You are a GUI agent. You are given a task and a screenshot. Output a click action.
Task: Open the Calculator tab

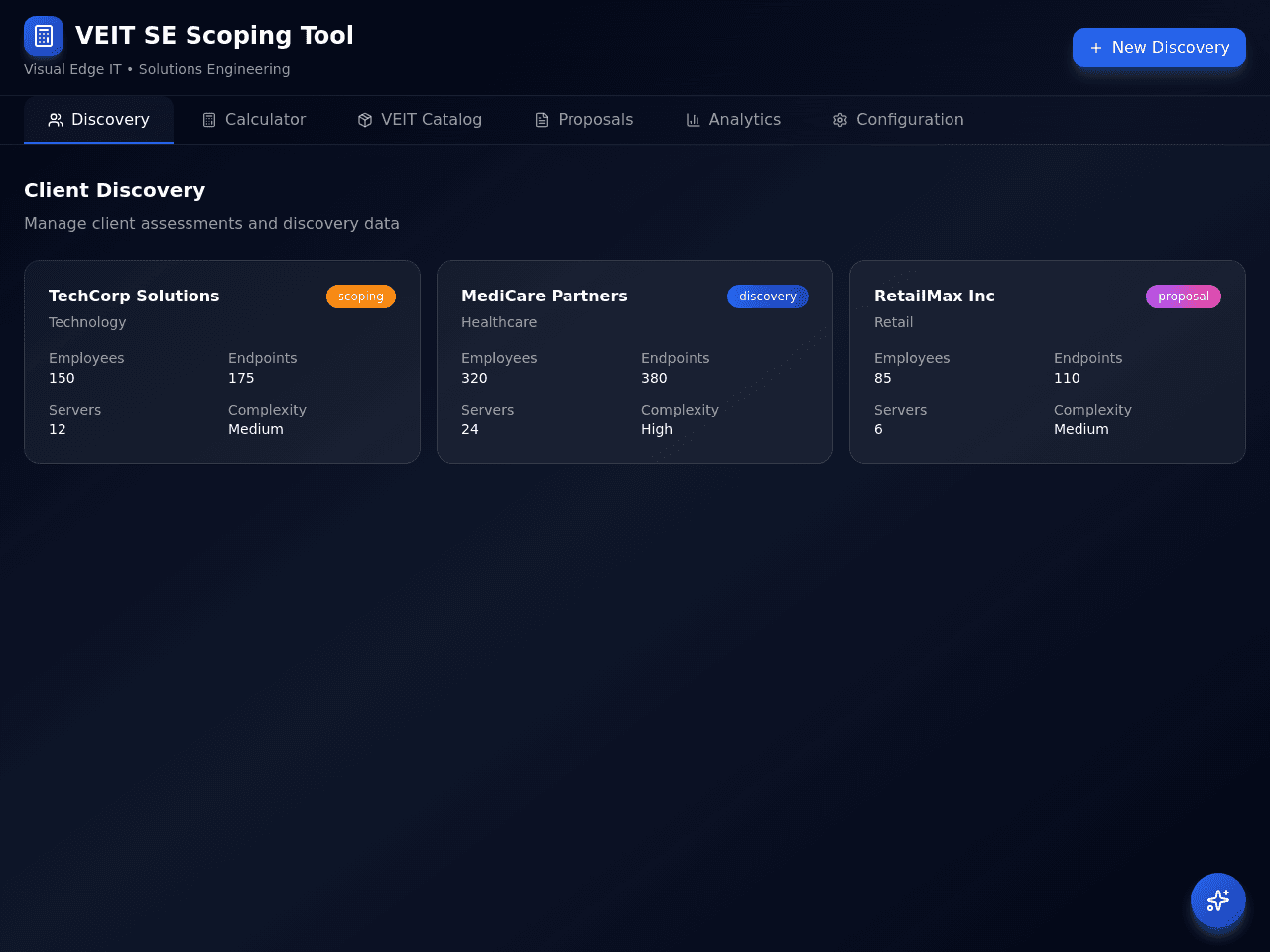coord(254,120)
